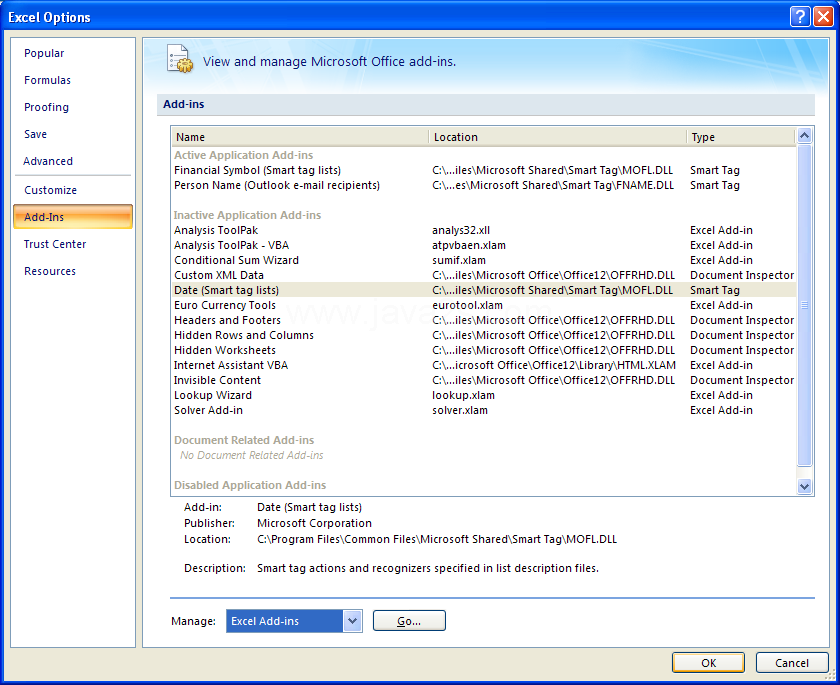Select the Add-Ins category

[x=73, y=217]
